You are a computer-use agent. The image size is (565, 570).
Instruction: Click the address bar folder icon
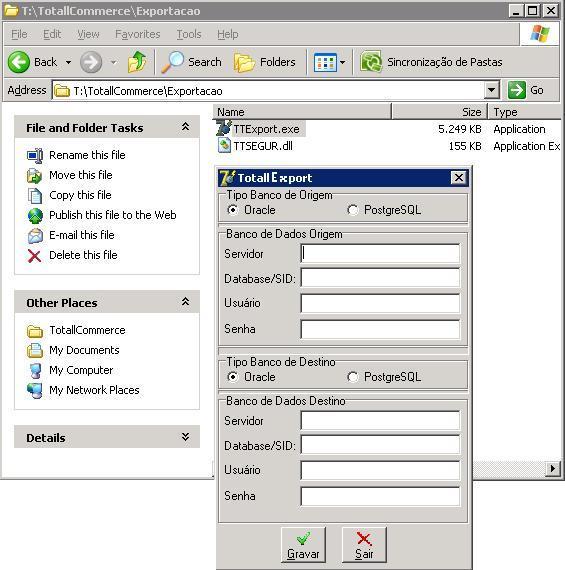(x=62, y=91)
